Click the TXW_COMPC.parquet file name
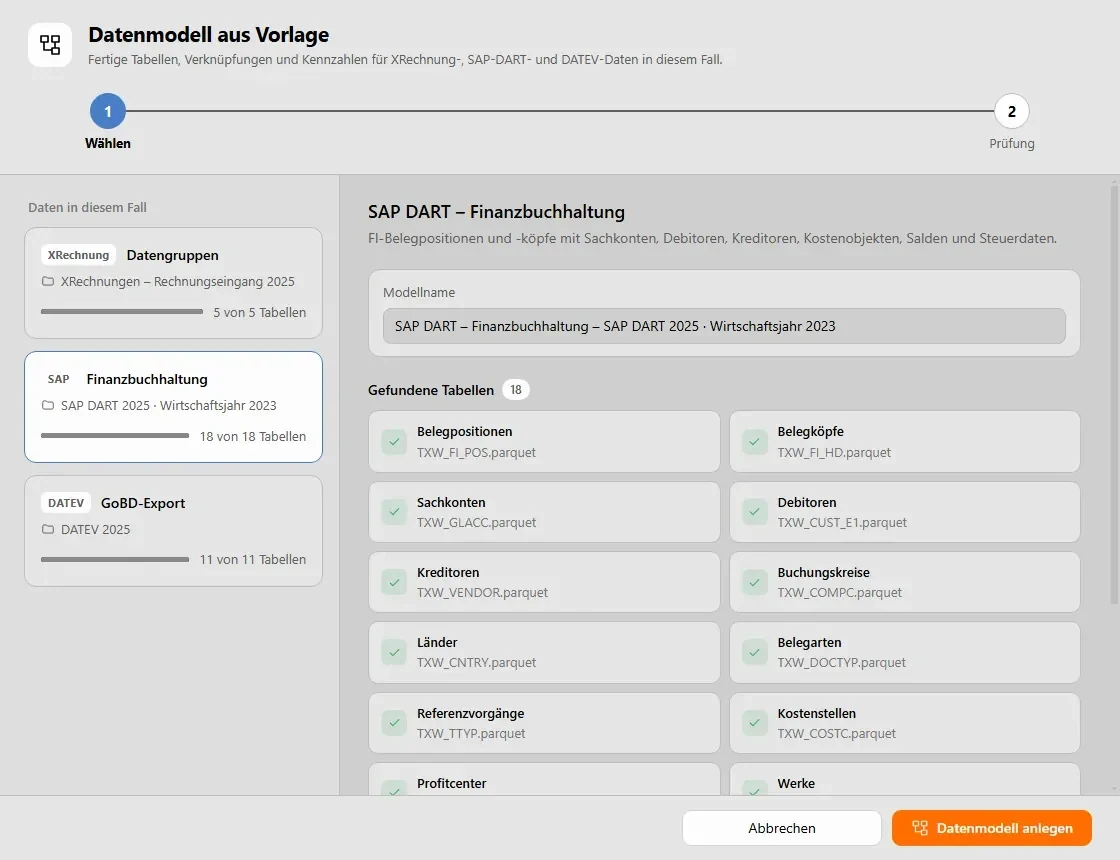The height and width of the screenshot is (860, 1120). [839, 592]
